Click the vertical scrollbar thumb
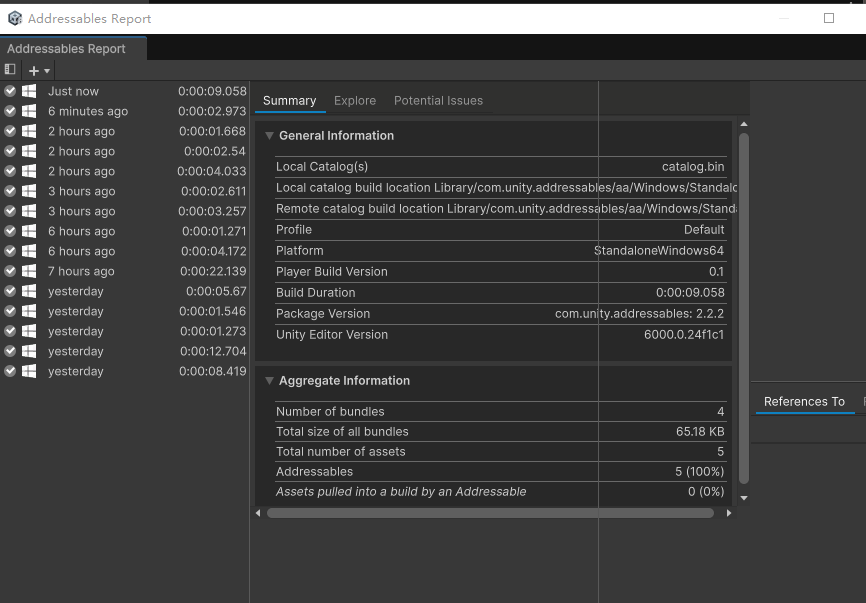The image size is (866, 603). (744, 309)
